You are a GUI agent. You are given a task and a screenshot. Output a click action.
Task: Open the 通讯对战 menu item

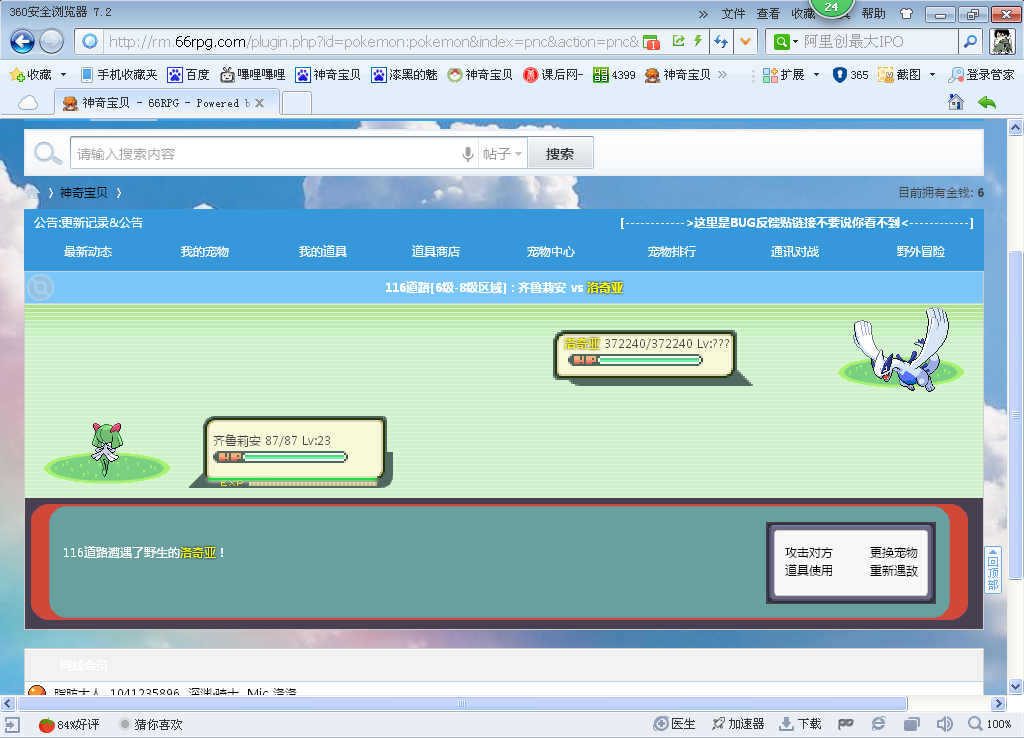(794, 251)
